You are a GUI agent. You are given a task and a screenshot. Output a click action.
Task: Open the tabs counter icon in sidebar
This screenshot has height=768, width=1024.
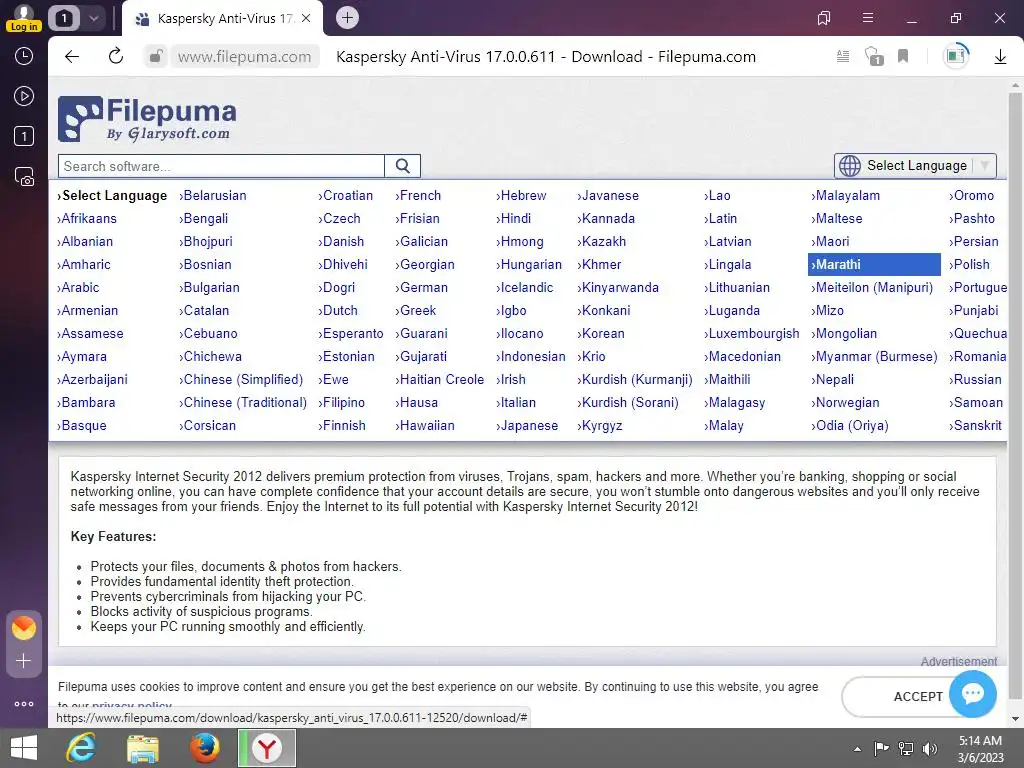(x=24, y=136)
